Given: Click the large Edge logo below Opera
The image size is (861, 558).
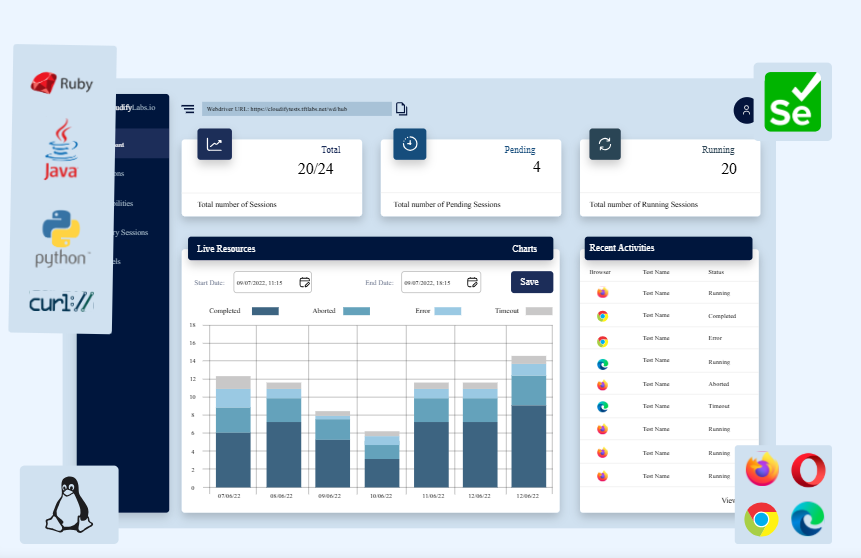Looking at the screenshot, I should tap(808, 518).
